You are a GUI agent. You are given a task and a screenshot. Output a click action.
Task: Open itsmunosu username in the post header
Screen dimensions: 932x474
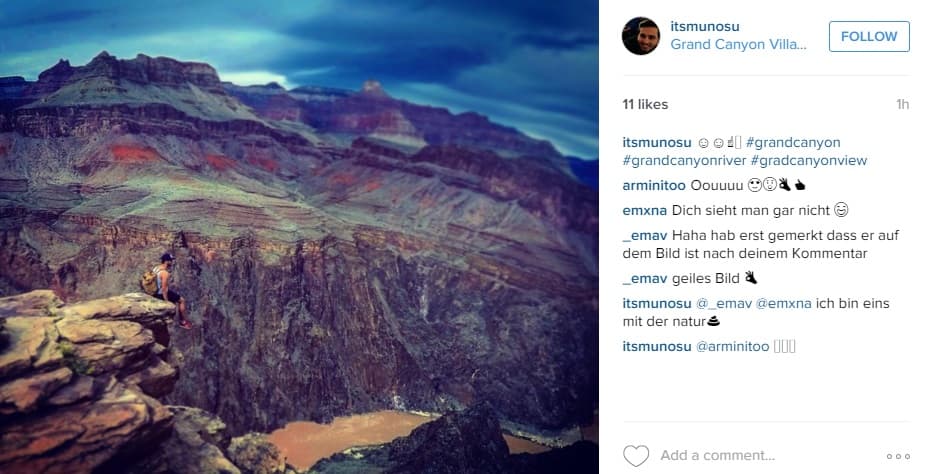pos(705,26)
